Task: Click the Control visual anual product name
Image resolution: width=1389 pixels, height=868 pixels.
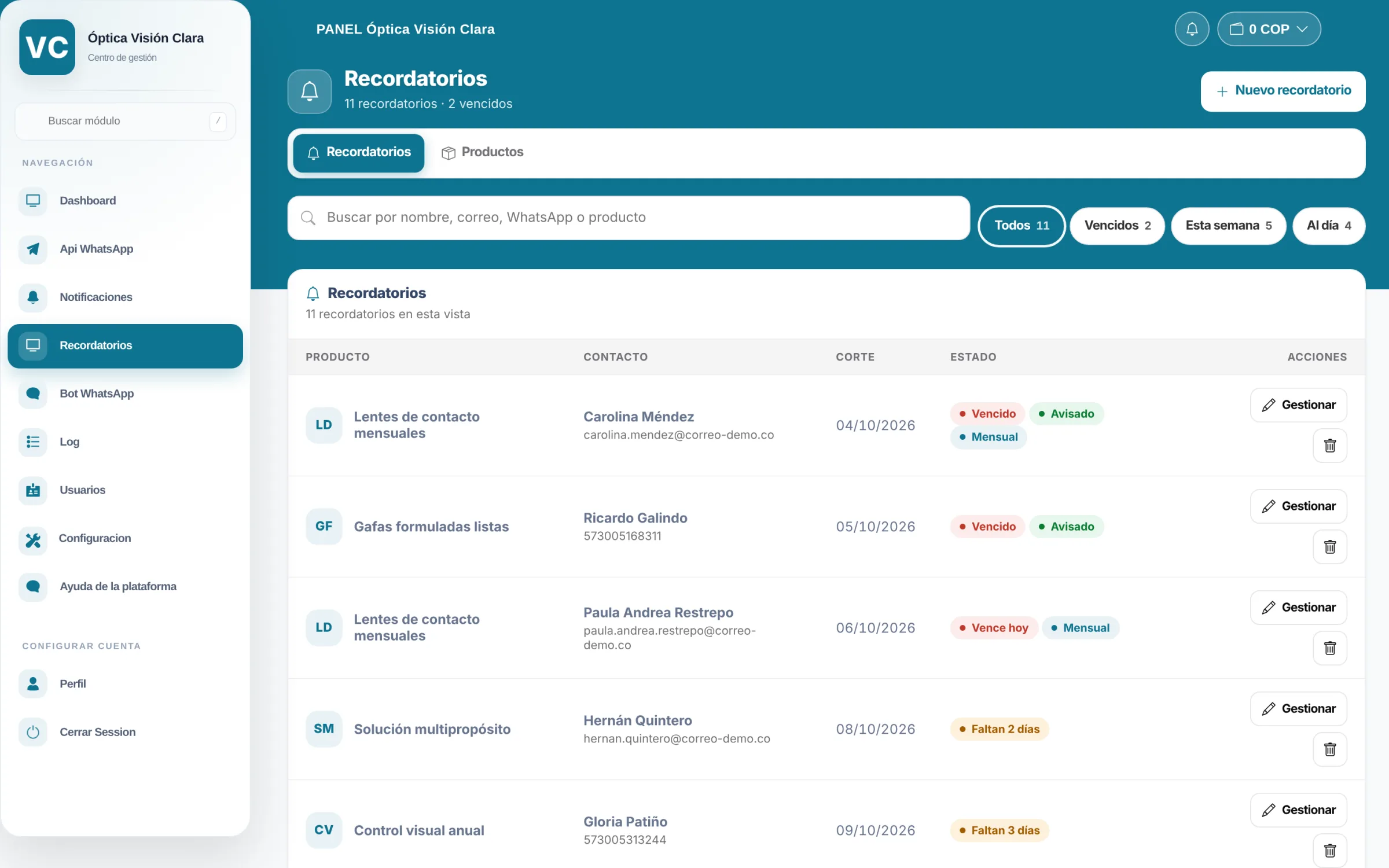Action: click(419, 830)
